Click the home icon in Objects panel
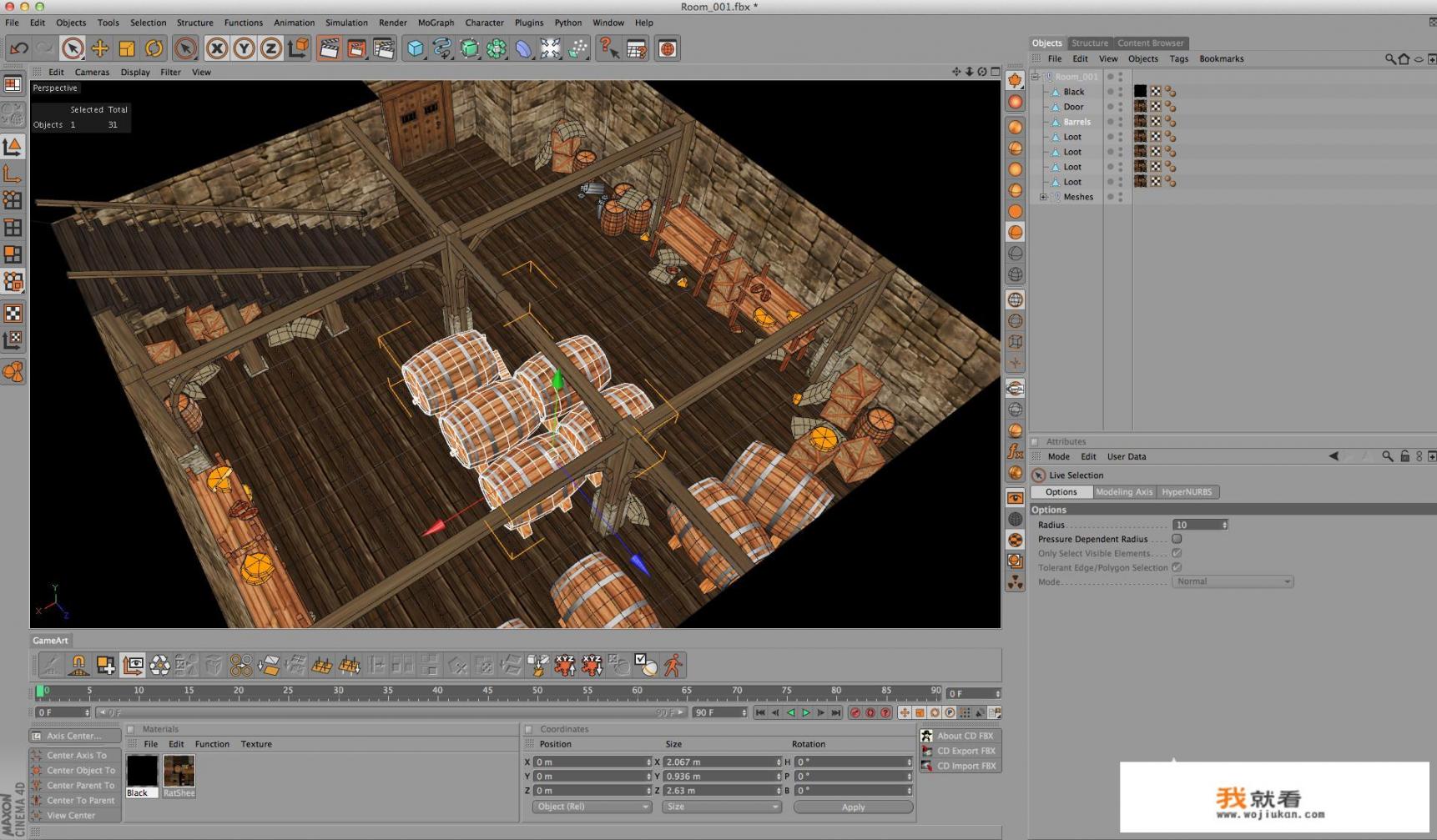The height and width of the screenshot is (840, 1437). 1404,59
